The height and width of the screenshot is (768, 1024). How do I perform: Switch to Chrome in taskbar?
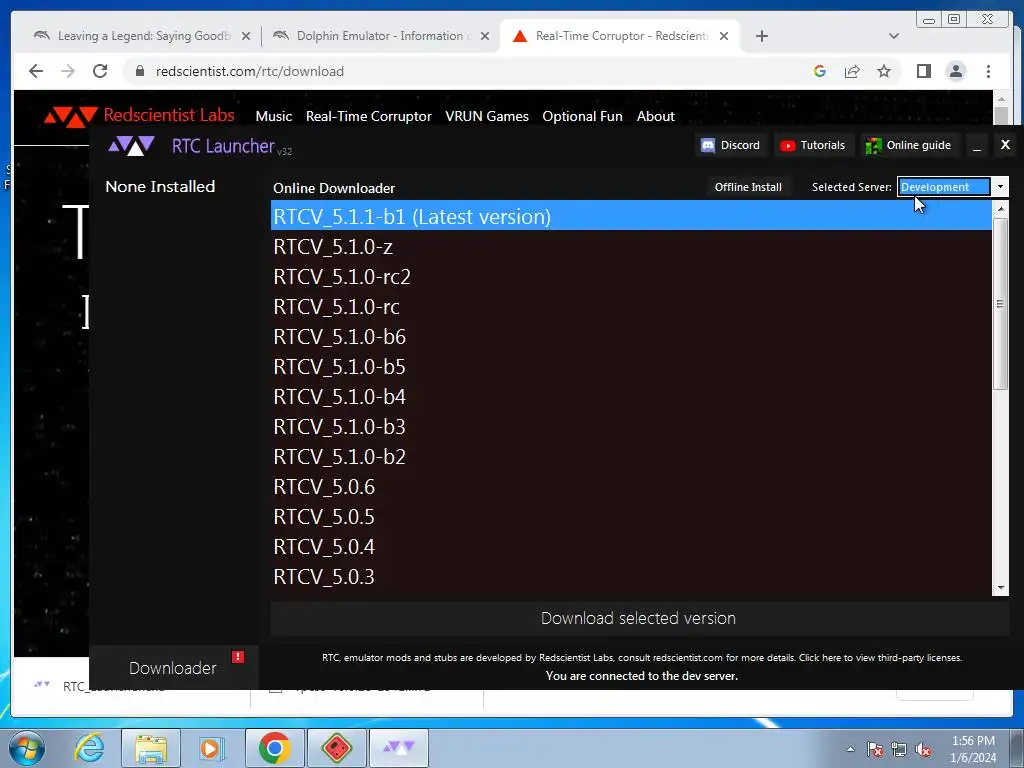pos(274,748)
